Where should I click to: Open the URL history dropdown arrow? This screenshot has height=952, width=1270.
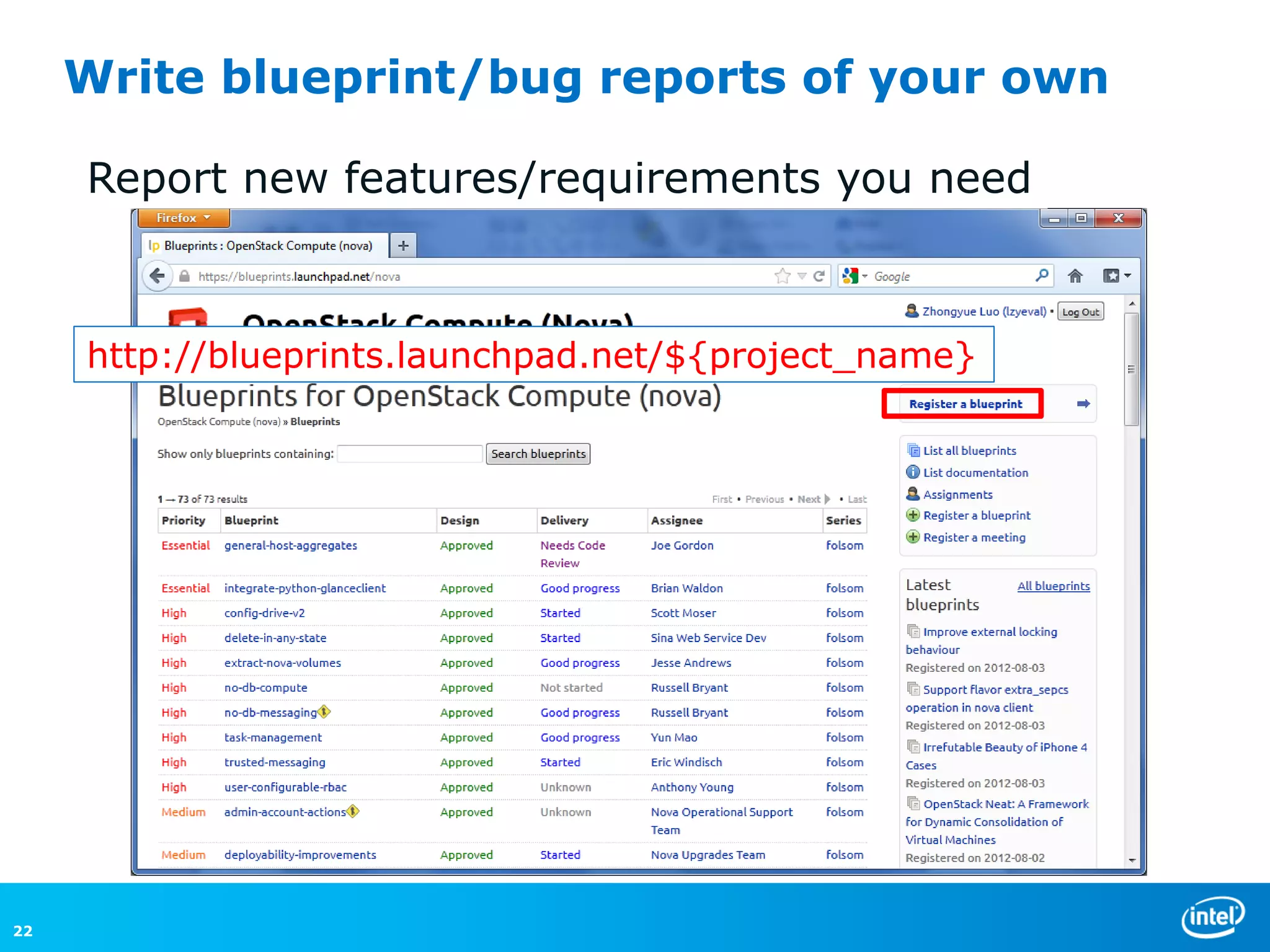tap(802, 276)
